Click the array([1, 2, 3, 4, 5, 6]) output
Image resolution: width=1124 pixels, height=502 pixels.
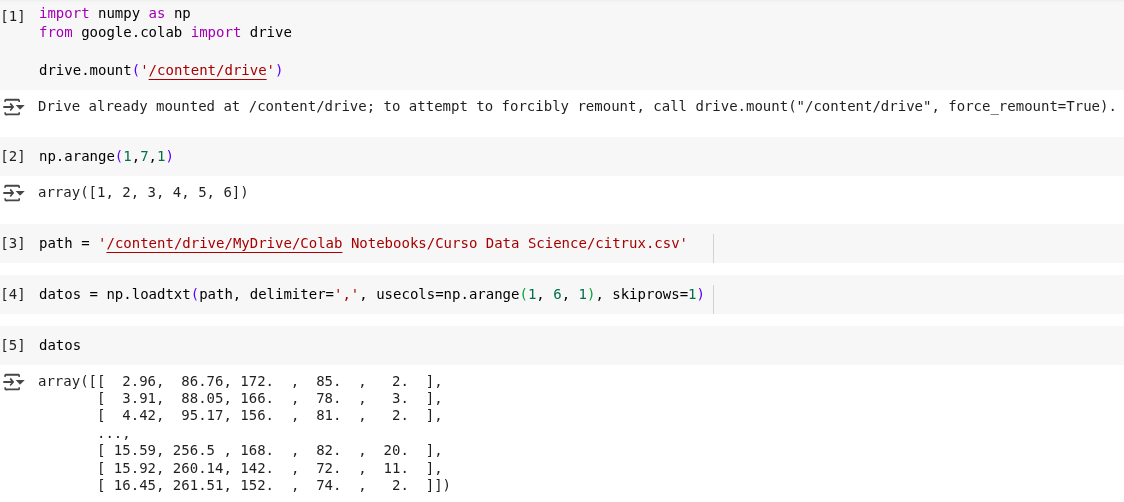[x=142, y=192]
